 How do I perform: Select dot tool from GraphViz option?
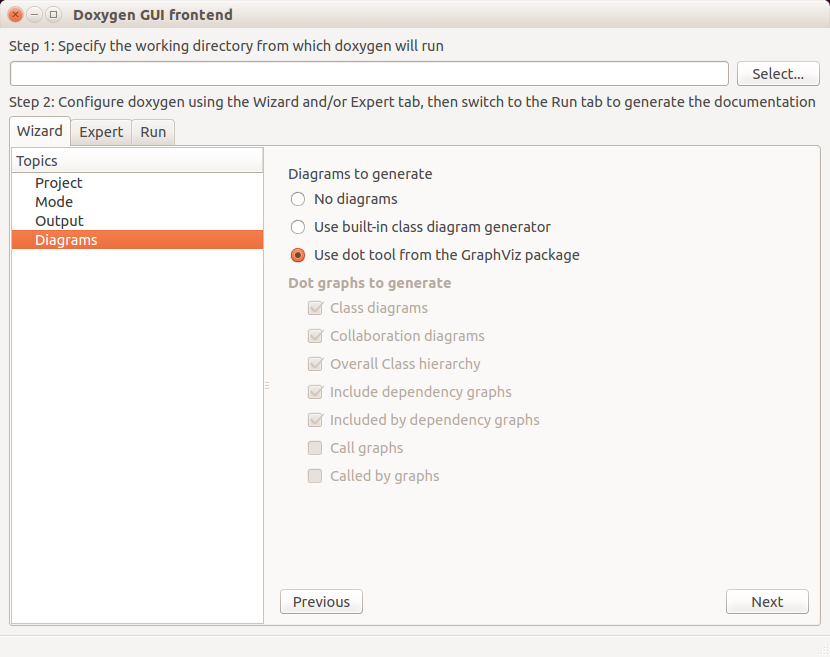(x=298, y=255)
